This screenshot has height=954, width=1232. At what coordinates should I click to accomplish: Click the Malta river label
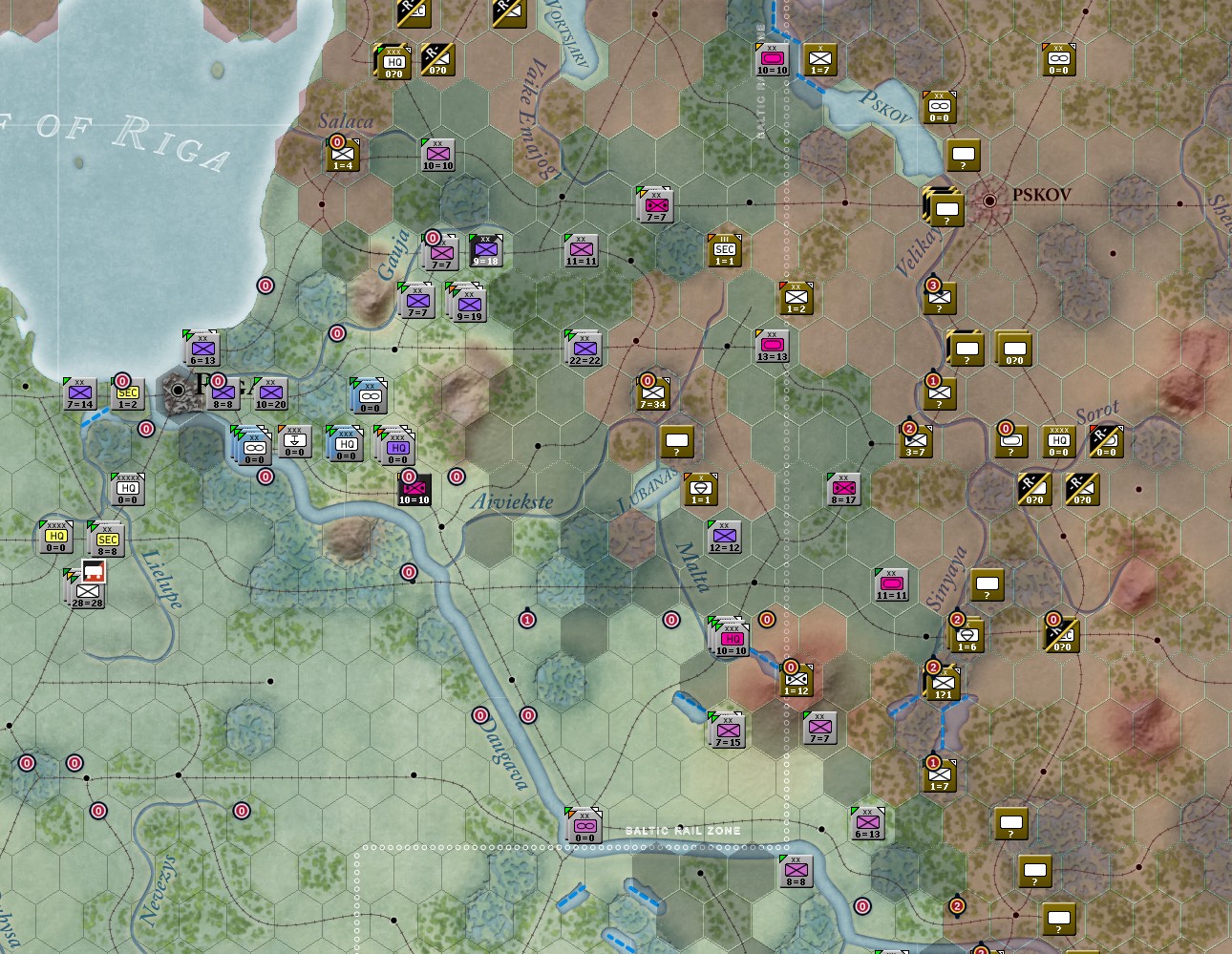point(692,567)
